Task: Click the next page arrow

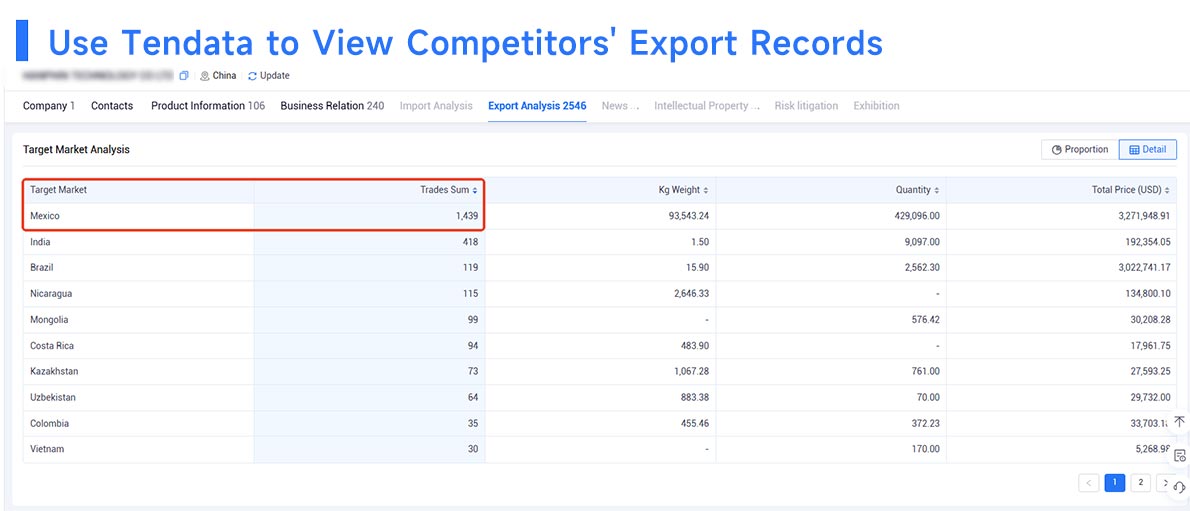Action: pos(1164,482)
